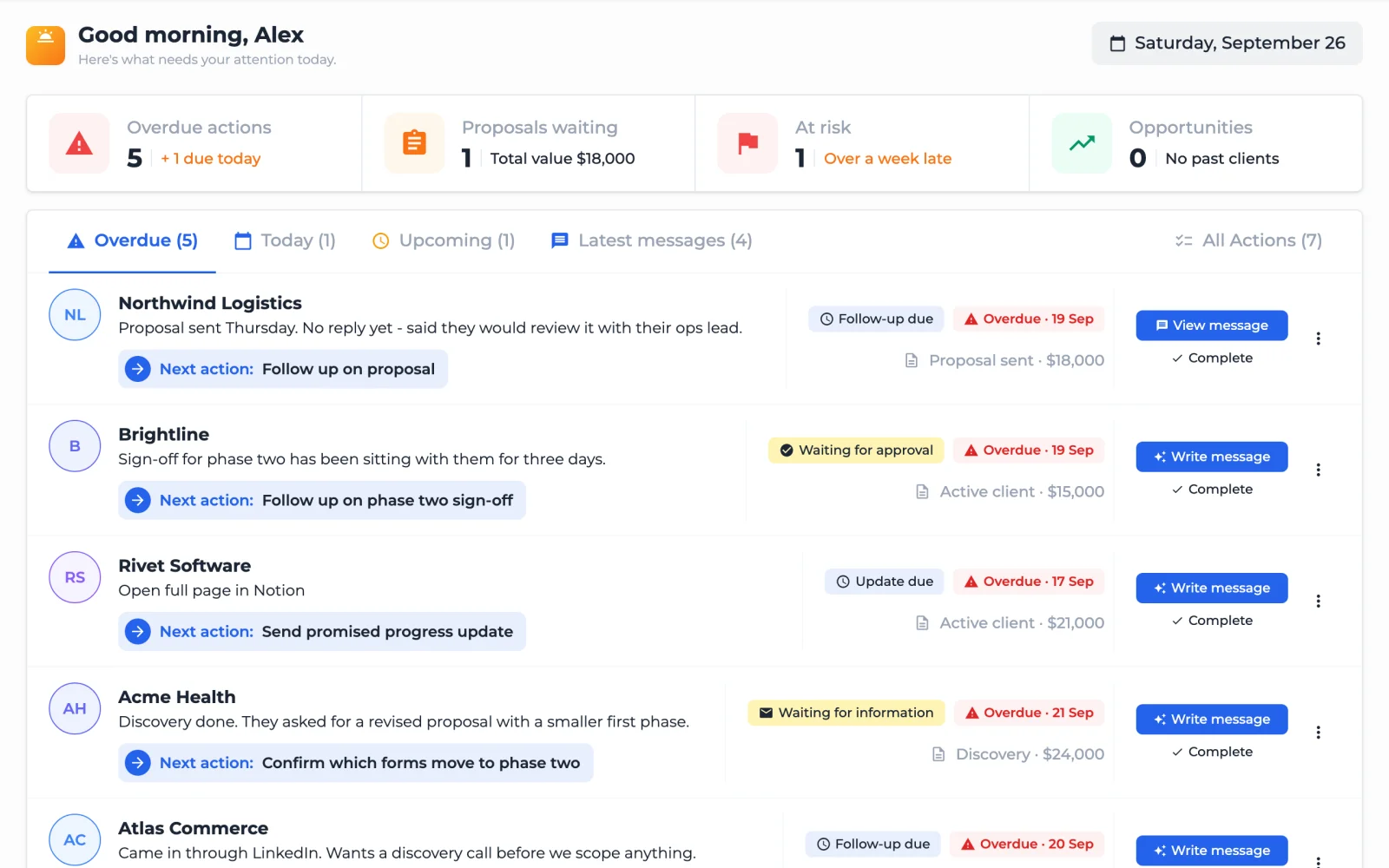
Task: Mark Rivet Software action as Complete
Action: click(1212, 620)
